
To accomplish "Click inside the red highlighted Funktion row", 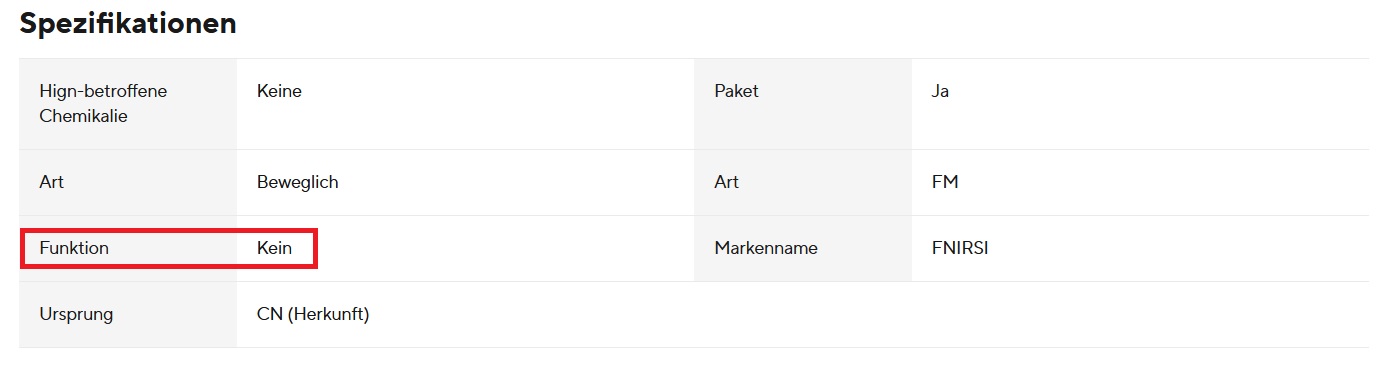I will (169, 248).
